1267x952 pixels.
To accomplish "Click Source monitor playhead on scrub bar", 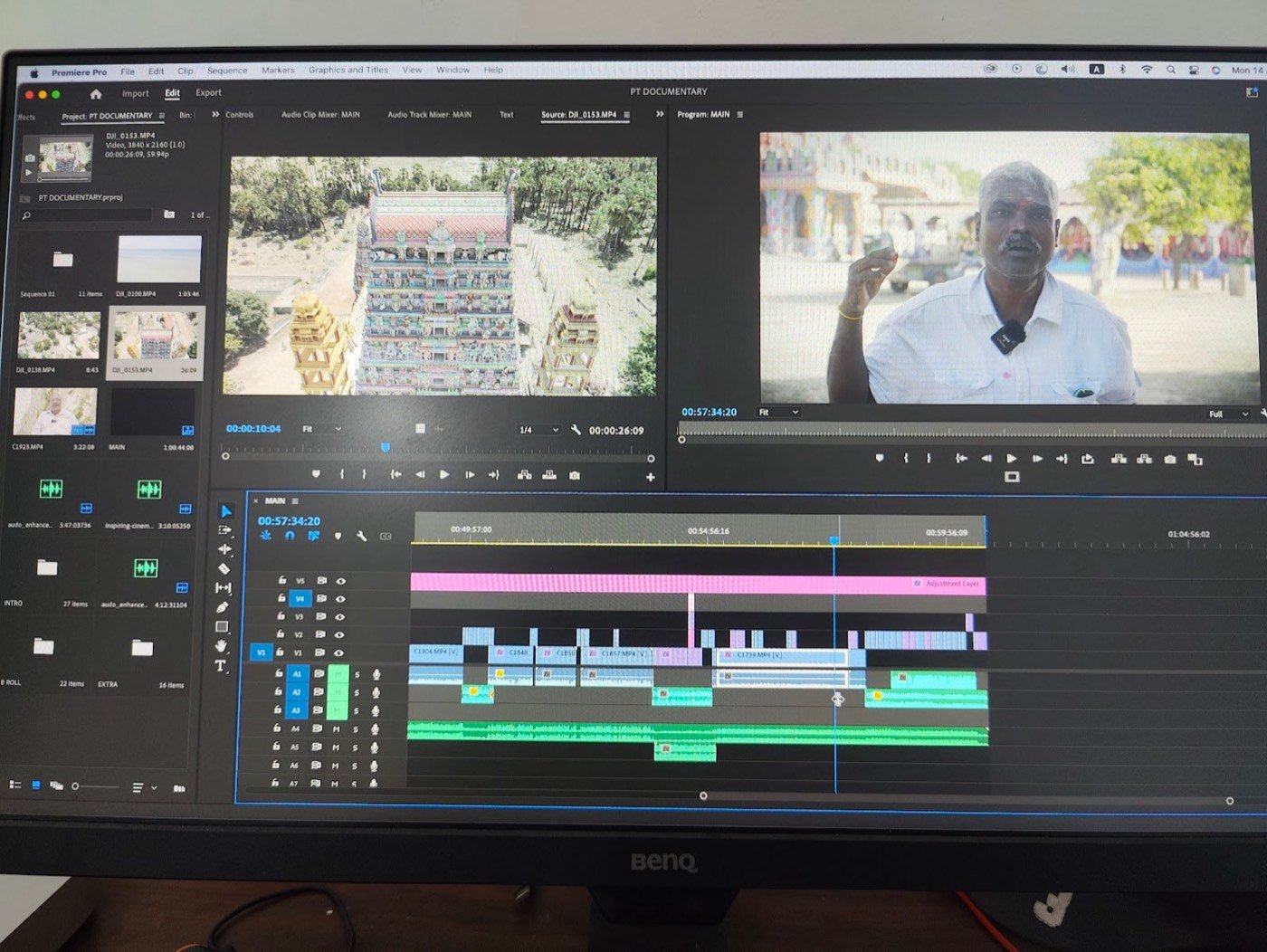I will click(x=386, y=447).
